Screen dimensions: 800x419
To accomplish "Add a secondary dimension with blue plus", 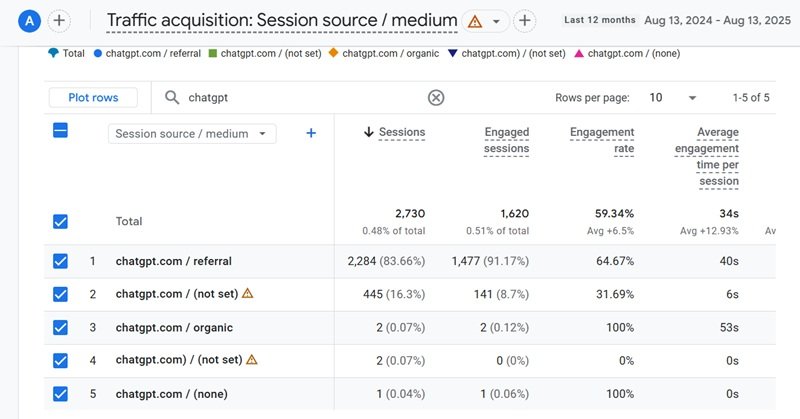I will (x=311, y=133).
